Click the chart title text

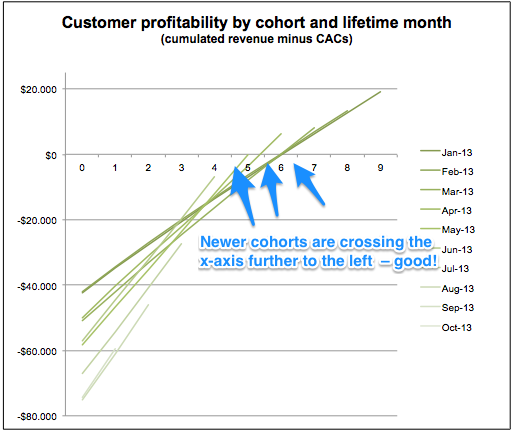(256, 23)
